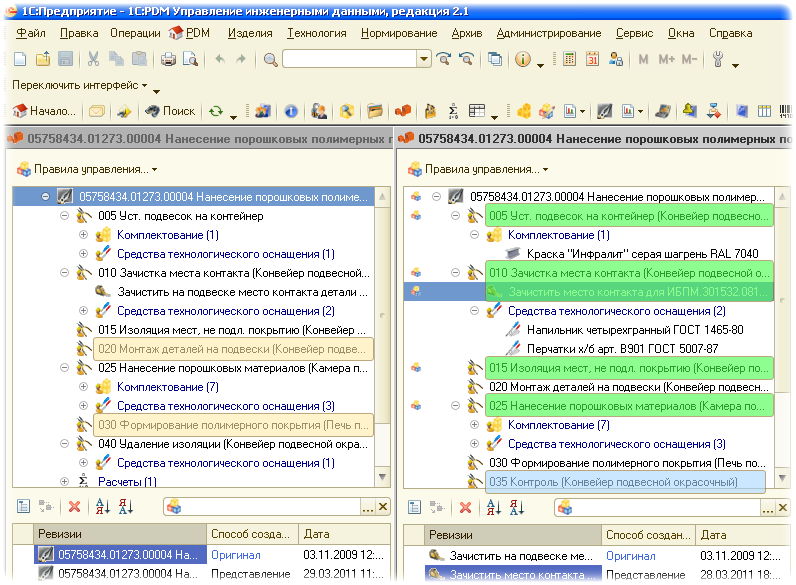
Task: Open Правила управления dropdown in left panel
Action: point(88,169)
